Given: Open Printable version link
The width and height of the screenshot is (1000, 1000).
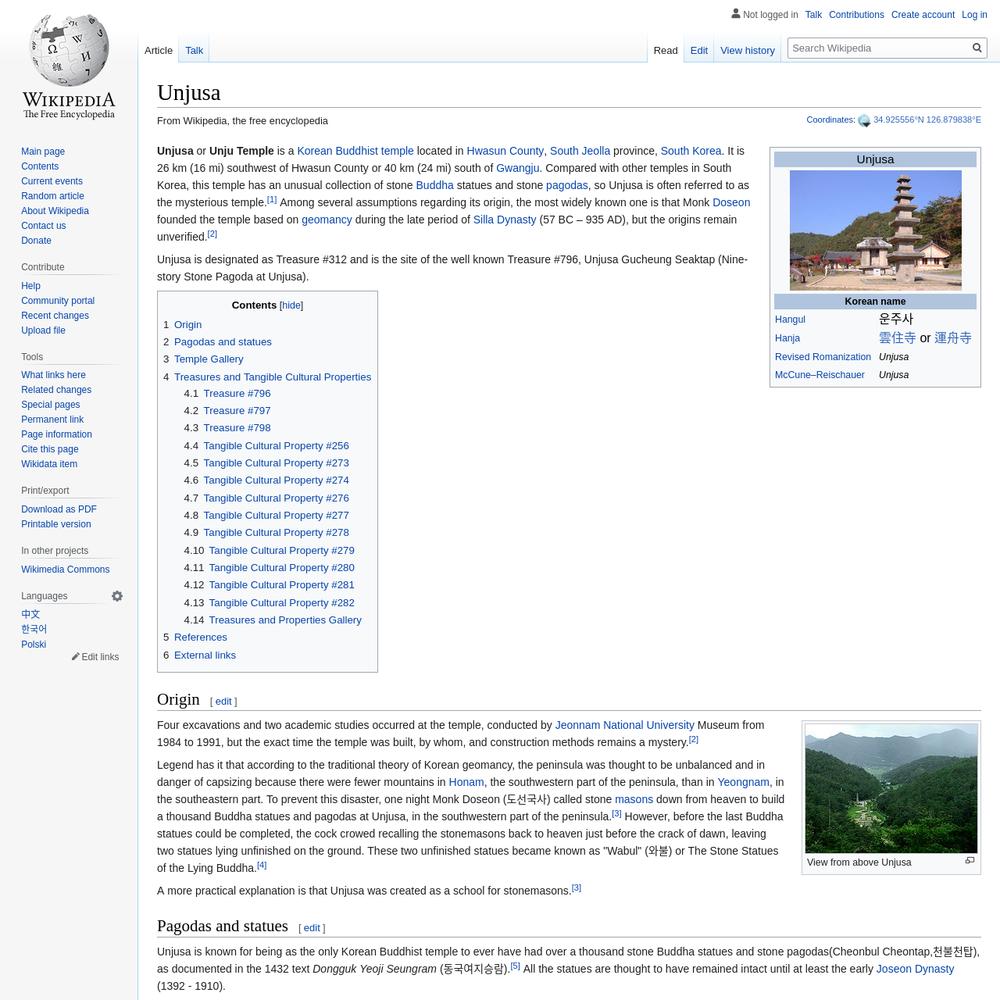Looking at the screenshot, I should coord(56,524).
